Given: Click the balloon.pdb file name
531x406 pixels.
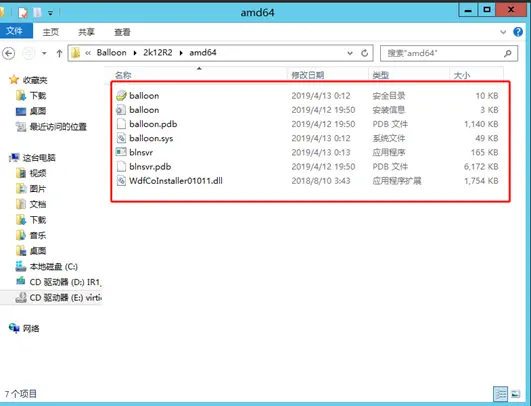Looking at the screenshot, I should [153, 124].
